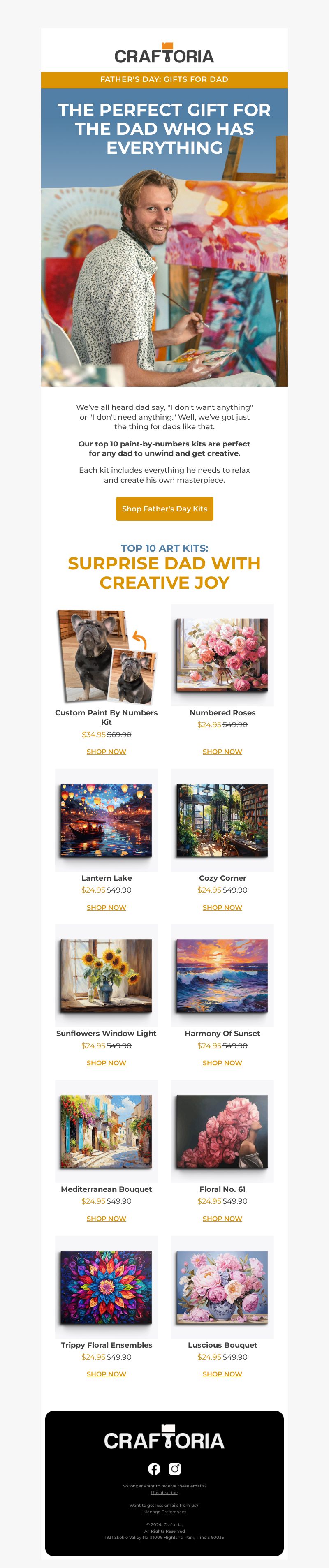Open the Mediterranean Bouquet painting image
The height and width of the screenshot is (1568, 329).
coord(107,1131)
